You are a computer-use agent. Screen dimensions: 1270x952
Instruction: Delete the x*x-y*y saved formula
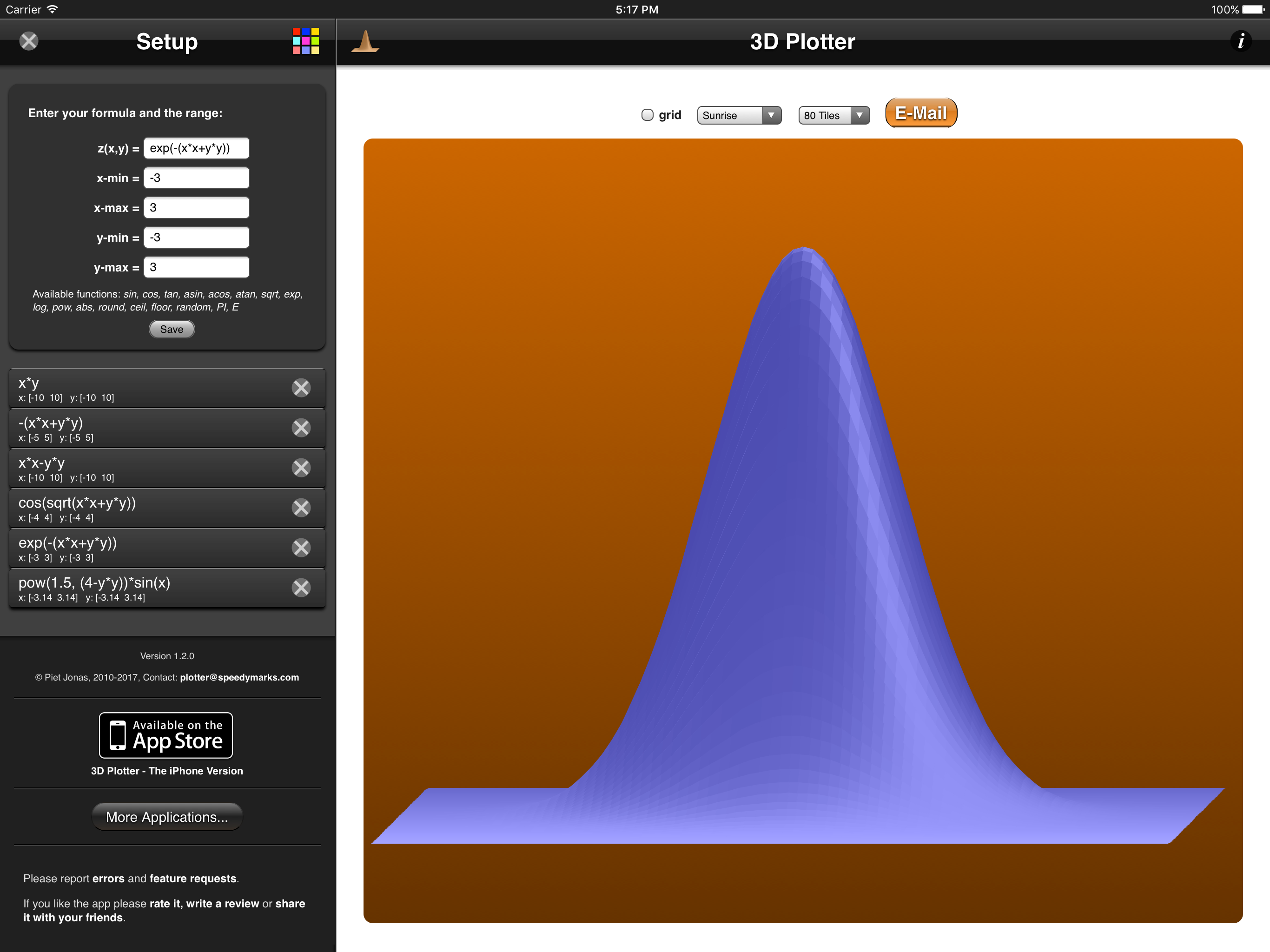pyautogui.click(x=301, y=468)
